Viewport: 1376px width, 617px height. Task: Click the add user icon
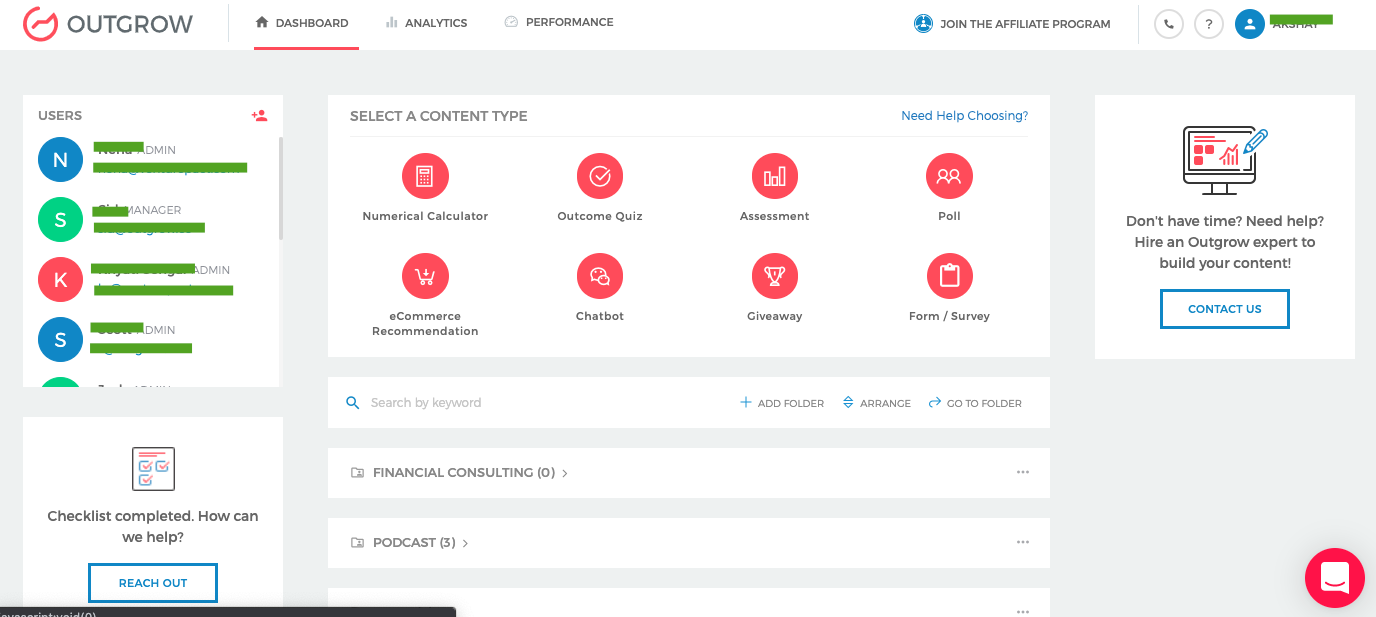pos(260,116)
